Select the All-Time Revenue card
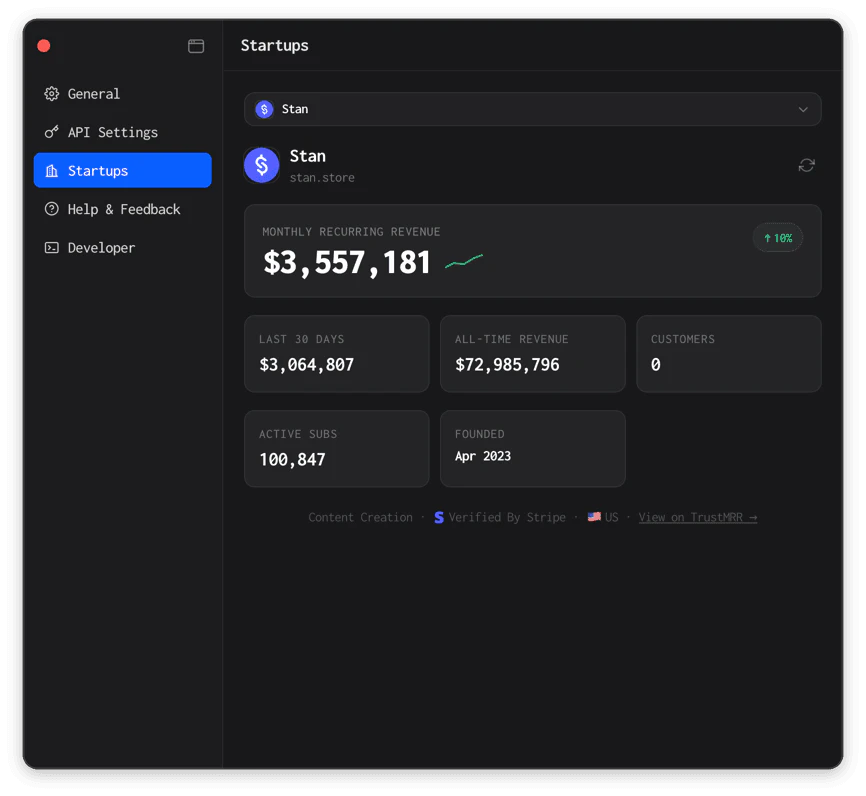866x796 pixels. click(532, 354)
